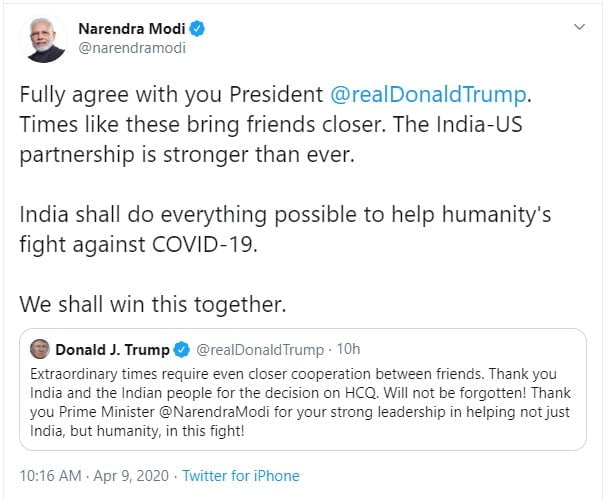
Task: Click the 10h timestamp on quoted tweet
Action: tap(348, 349)
